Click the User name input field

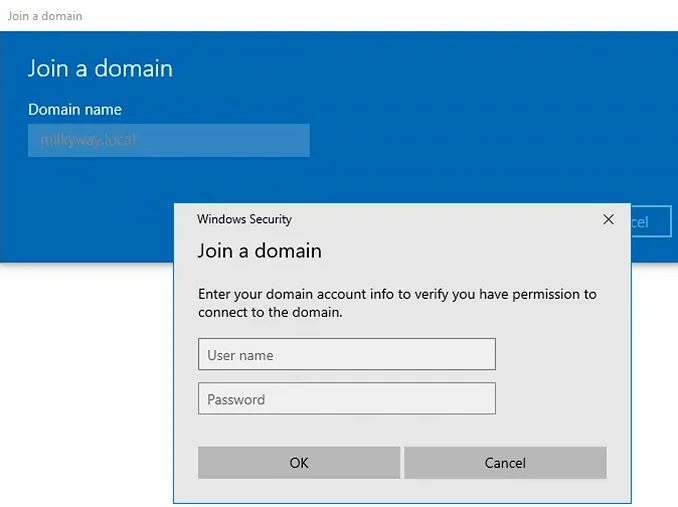pos(347,354)
